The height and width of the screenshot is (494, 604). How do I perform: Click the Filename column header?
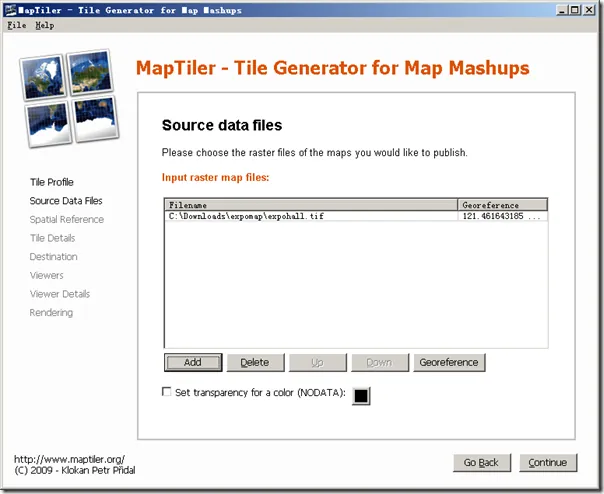pos(311,205)
